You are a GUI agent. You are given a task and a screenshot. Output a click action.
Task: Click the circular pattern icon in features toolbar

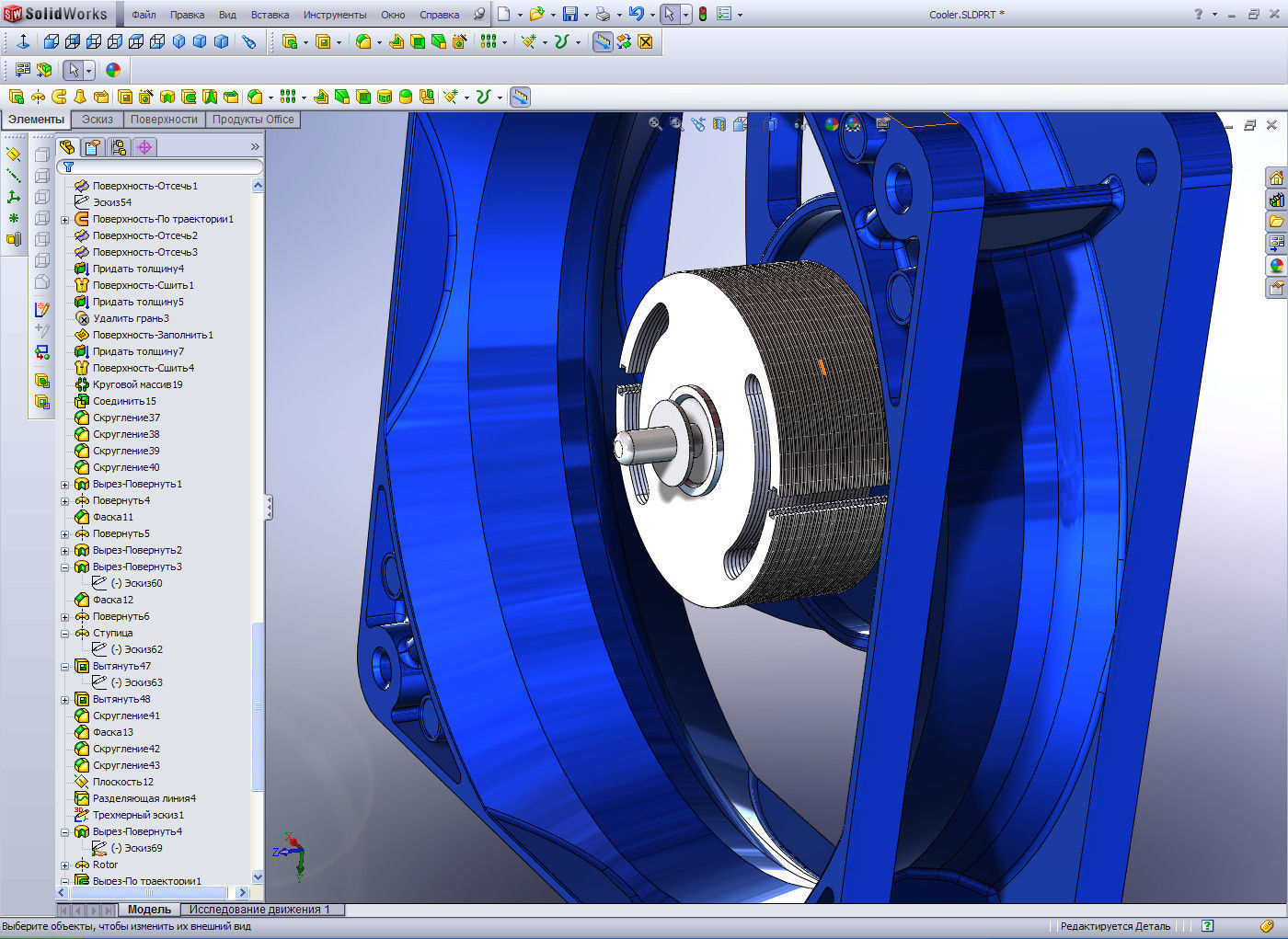(489, 41)
